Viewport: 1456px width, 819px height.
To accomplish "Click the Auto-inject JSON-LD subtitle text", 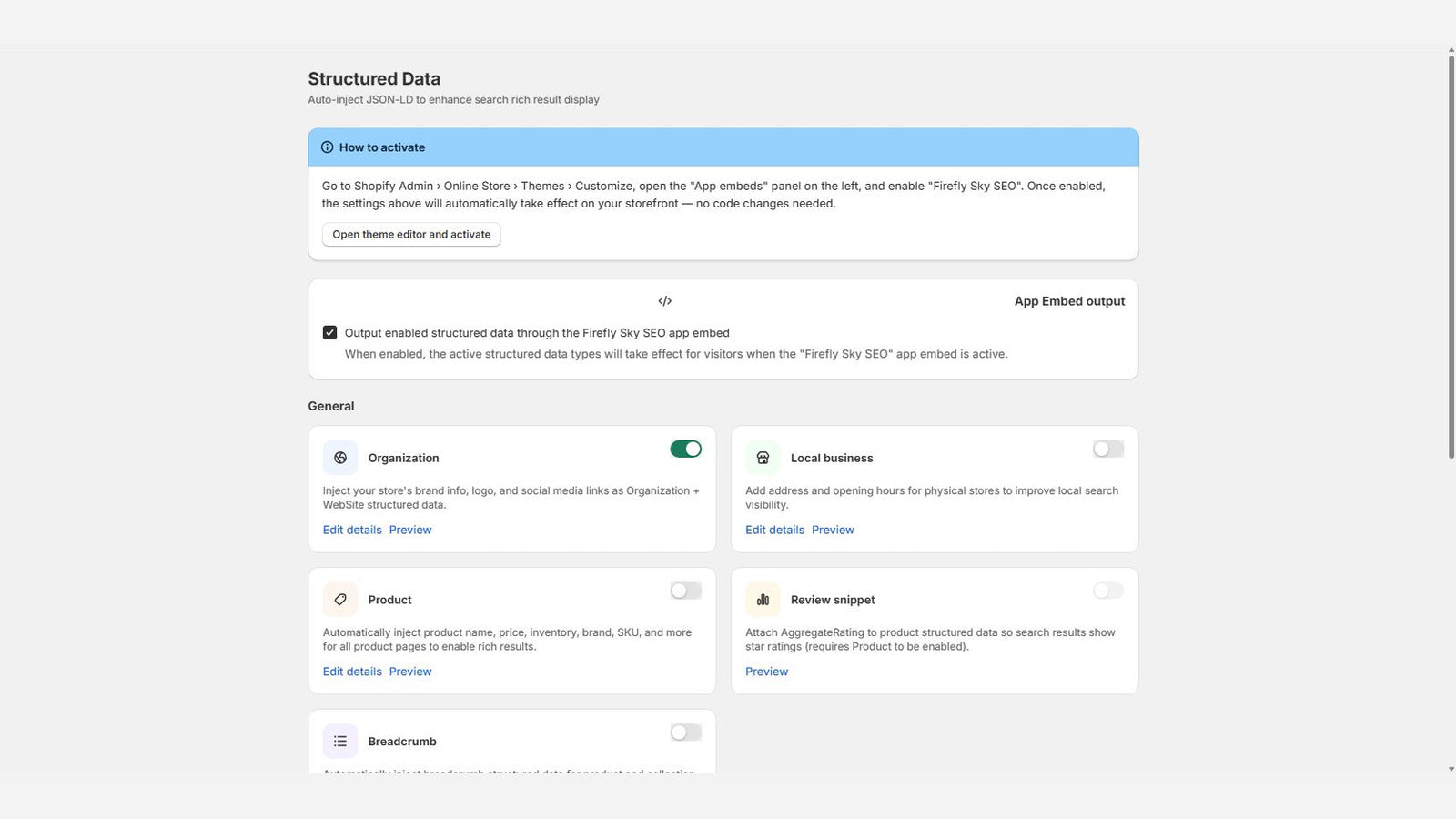I will [453, 100].
